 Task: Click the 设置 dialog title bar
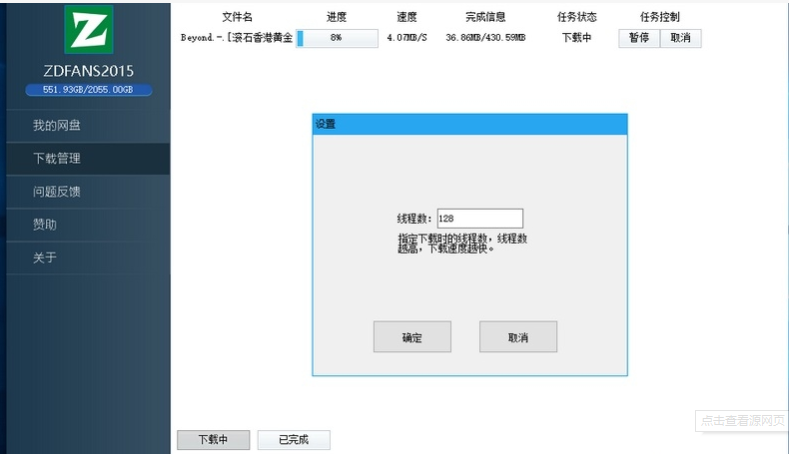pos(470,124)
